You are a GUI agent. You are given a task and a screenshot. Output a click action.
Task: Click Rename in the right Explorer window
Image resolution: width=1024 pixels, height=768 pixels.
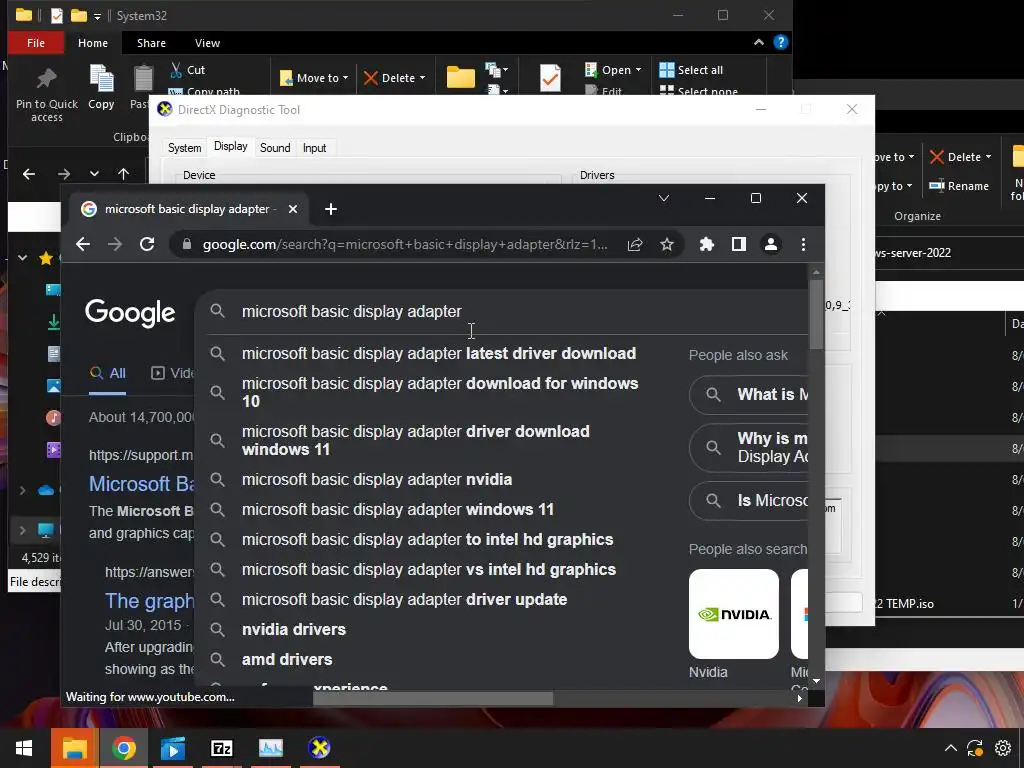pyautogui.click(x=959, y=186)
